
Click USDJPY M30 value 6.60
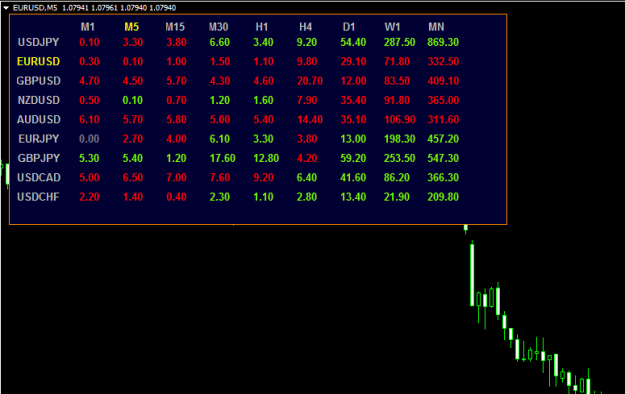[x=220, y=42]
